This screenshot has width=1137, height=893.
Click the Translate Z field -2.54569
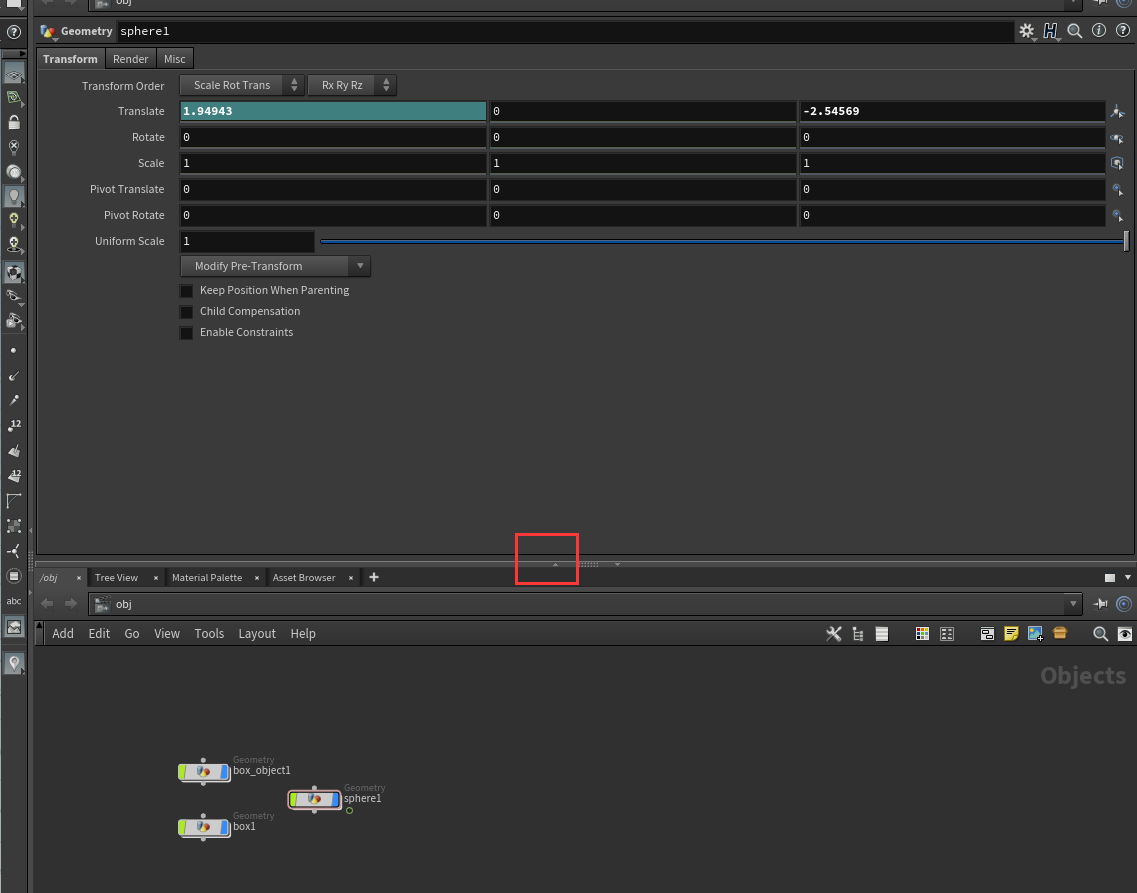pos(952,111)
